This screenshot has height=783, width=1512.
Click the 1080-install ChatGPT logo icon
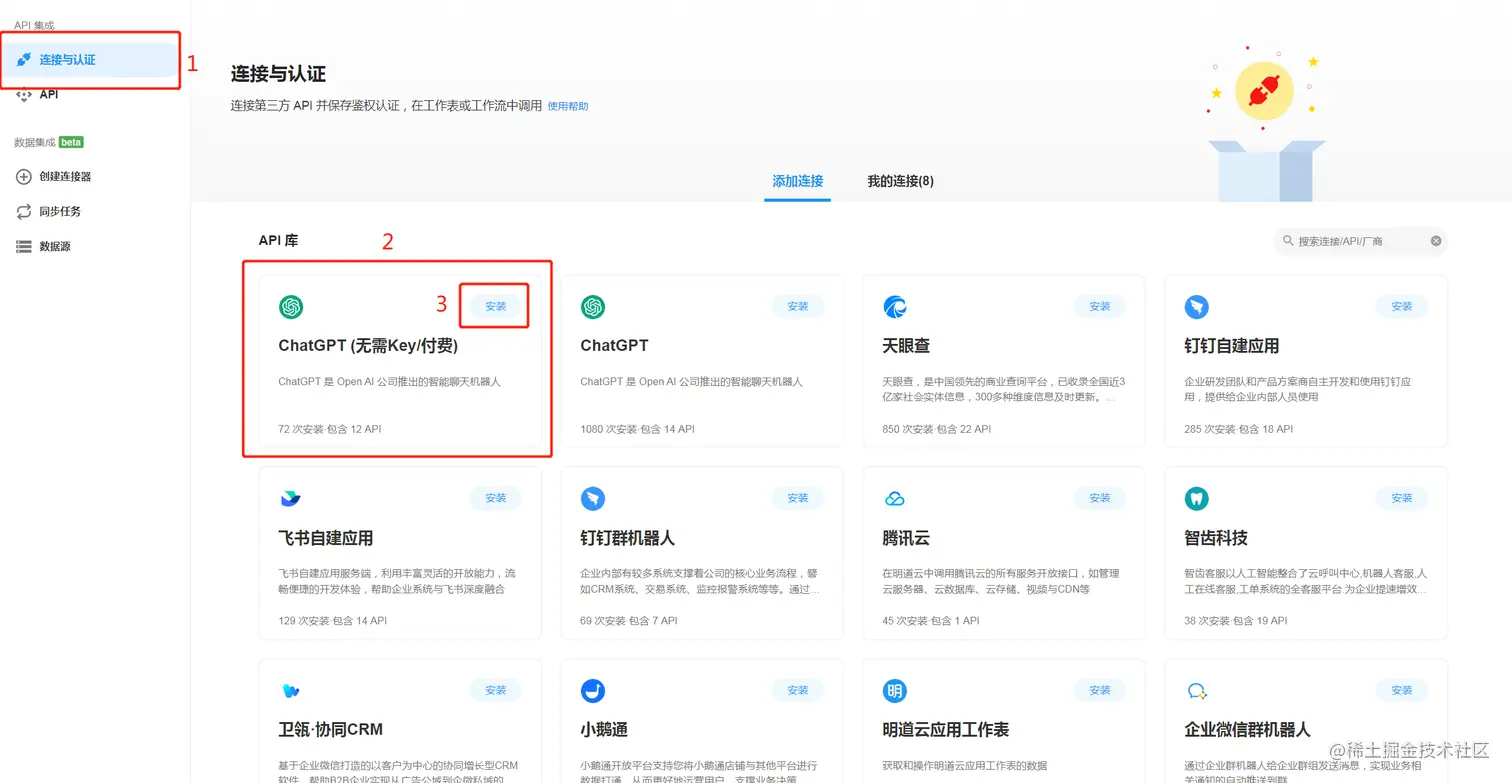click(593, 307)
